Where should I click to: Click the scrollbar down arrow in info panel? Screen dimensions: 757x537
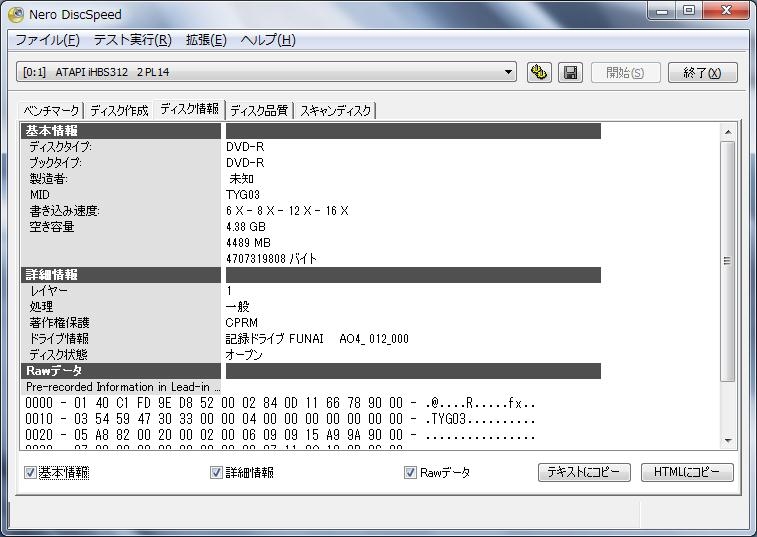point(727,440)
